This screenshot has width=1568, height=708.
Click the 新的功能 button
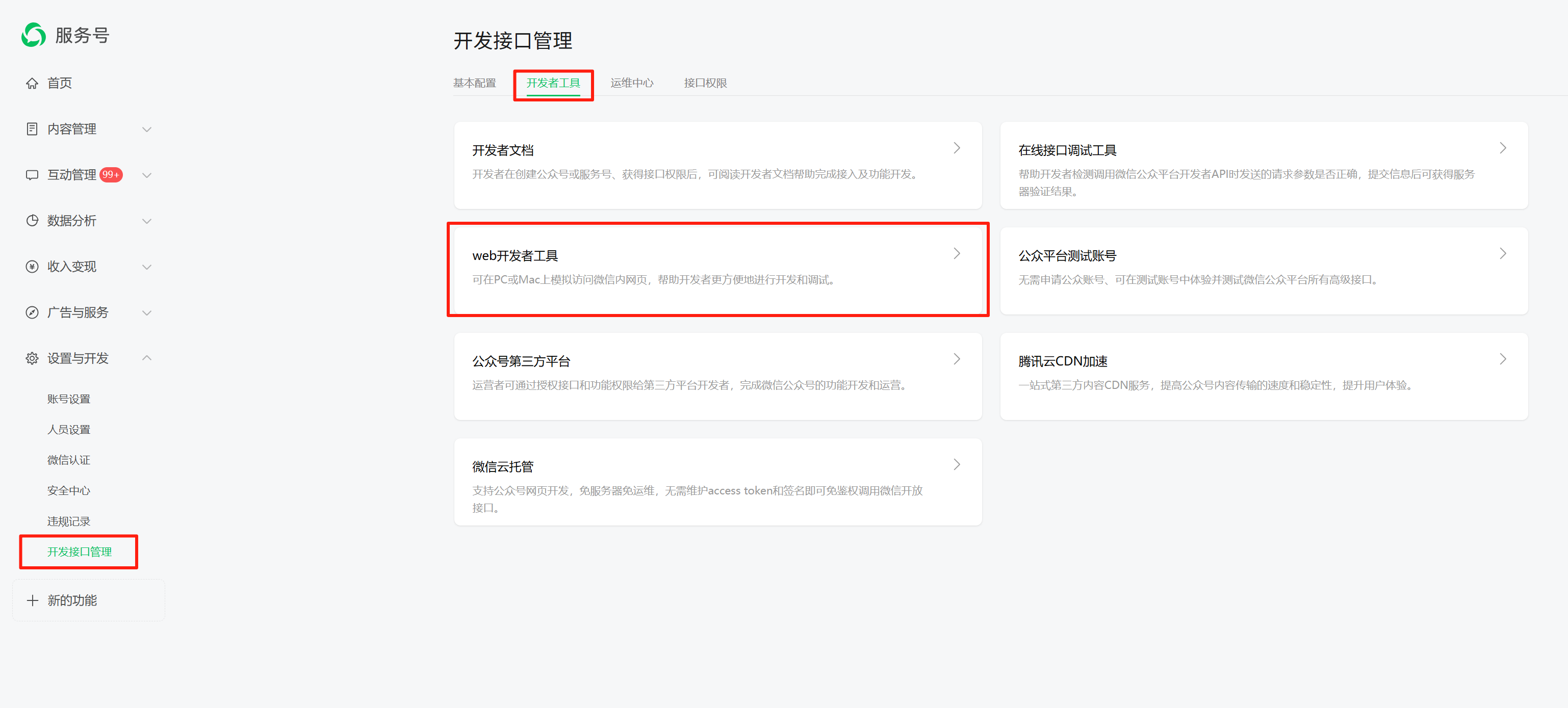(88, 600)
